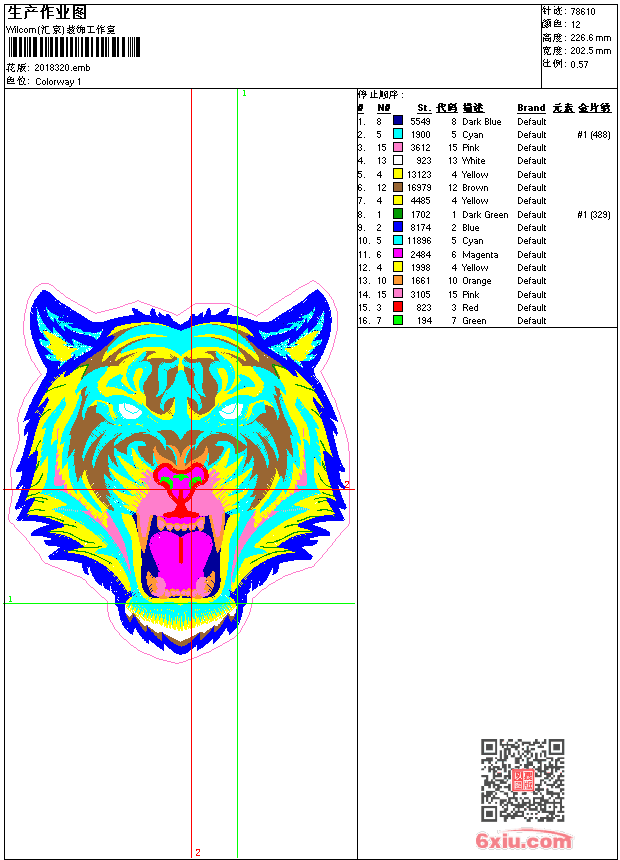This screenshot has height=860, width=620.
Task: Choose the Orange swatch in the stop sequence
Action: 398,281
